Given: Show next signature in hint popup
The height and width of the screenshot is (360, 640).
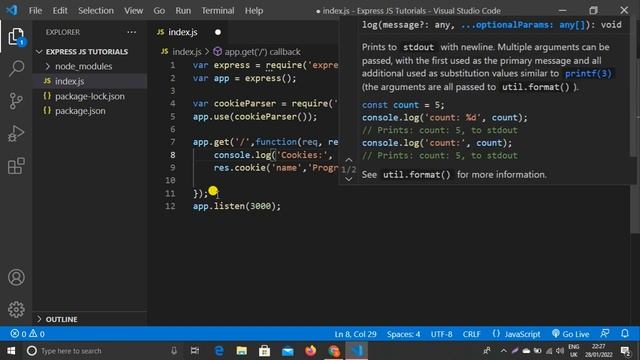Looking at the screenshot, I should tap(349, 179).
